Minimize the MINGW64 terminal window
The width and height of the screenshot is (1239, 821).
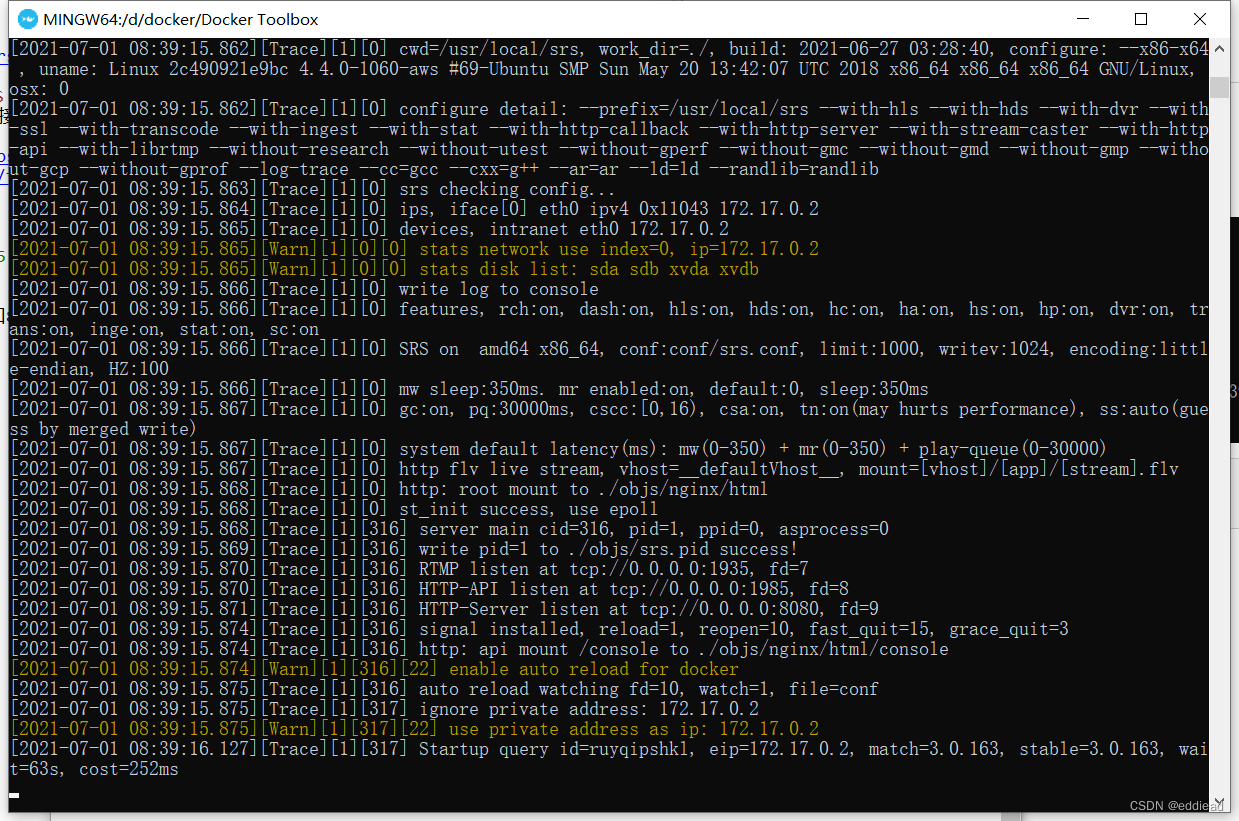click(x=1081, y=19)
